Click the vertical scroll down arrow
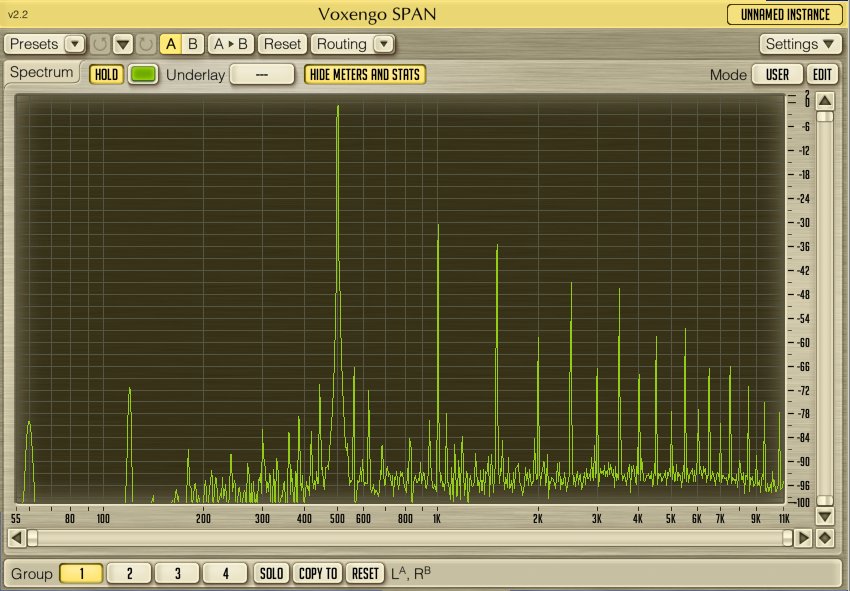Image resolution: width=850 pixels, height=591 pixels. coord(825,517)
